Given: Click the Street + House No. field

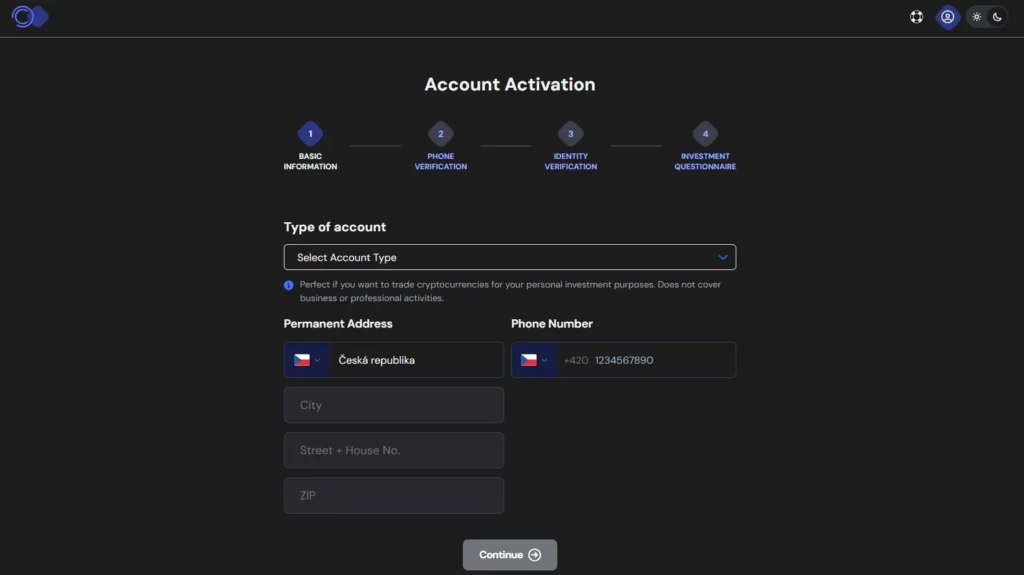Looking at the screenshot, I should click(x=394, y=450).
